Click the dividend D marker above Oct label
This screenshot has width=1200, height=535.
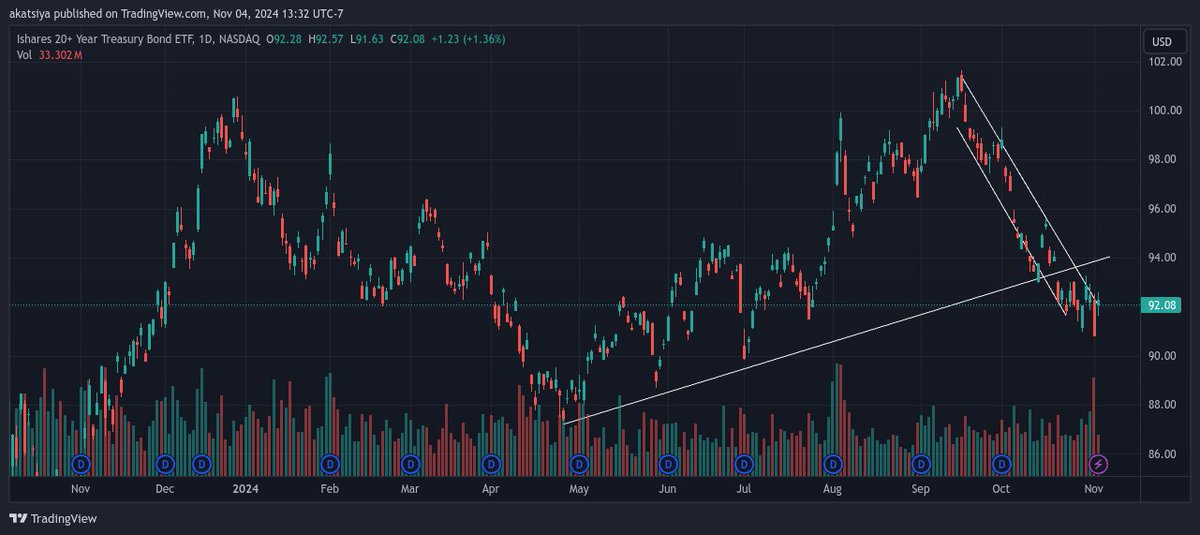(1001, 464)
